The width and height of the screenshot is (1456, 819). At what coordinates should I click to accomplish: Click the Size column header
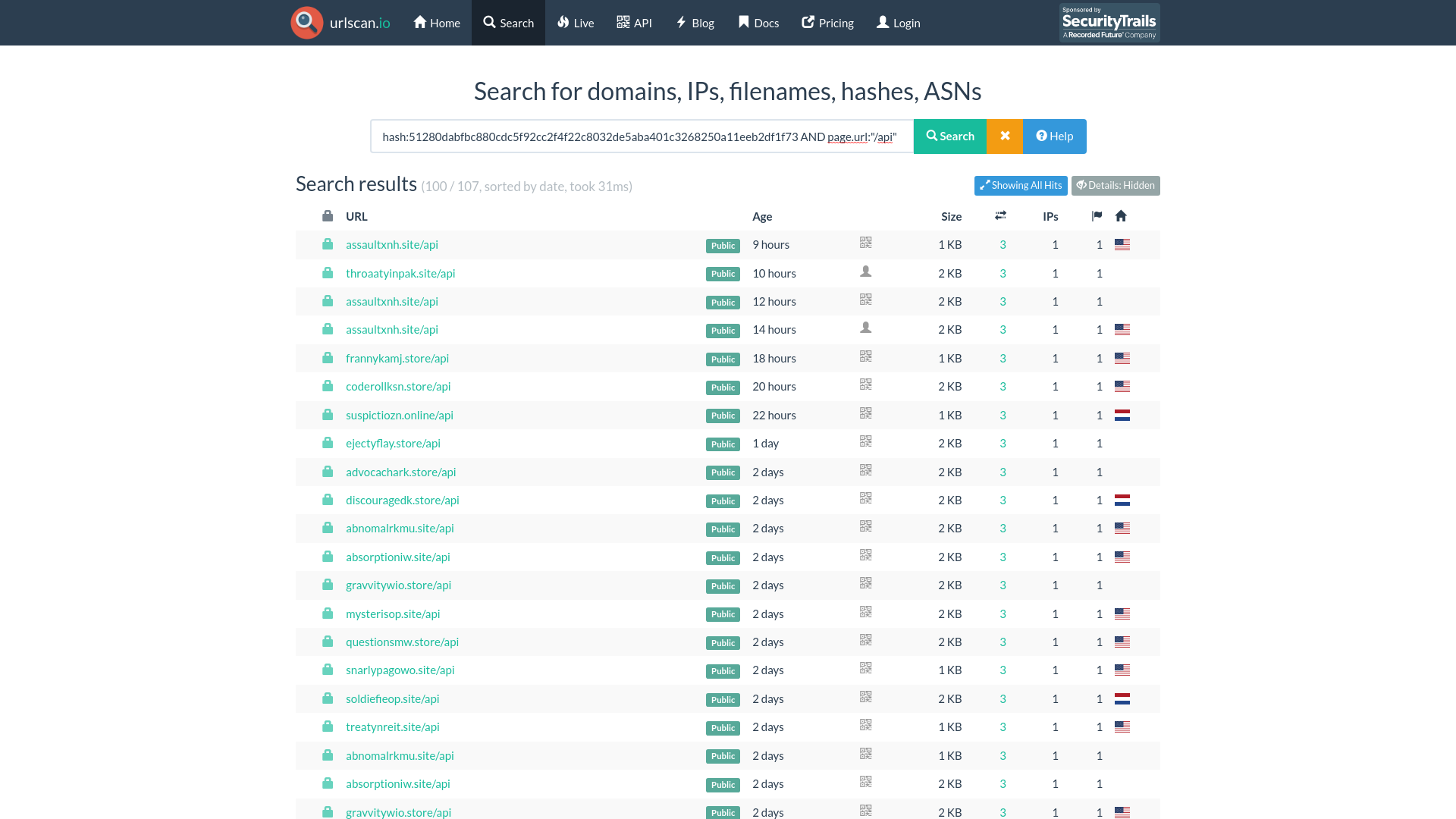[x=951, y=216]
